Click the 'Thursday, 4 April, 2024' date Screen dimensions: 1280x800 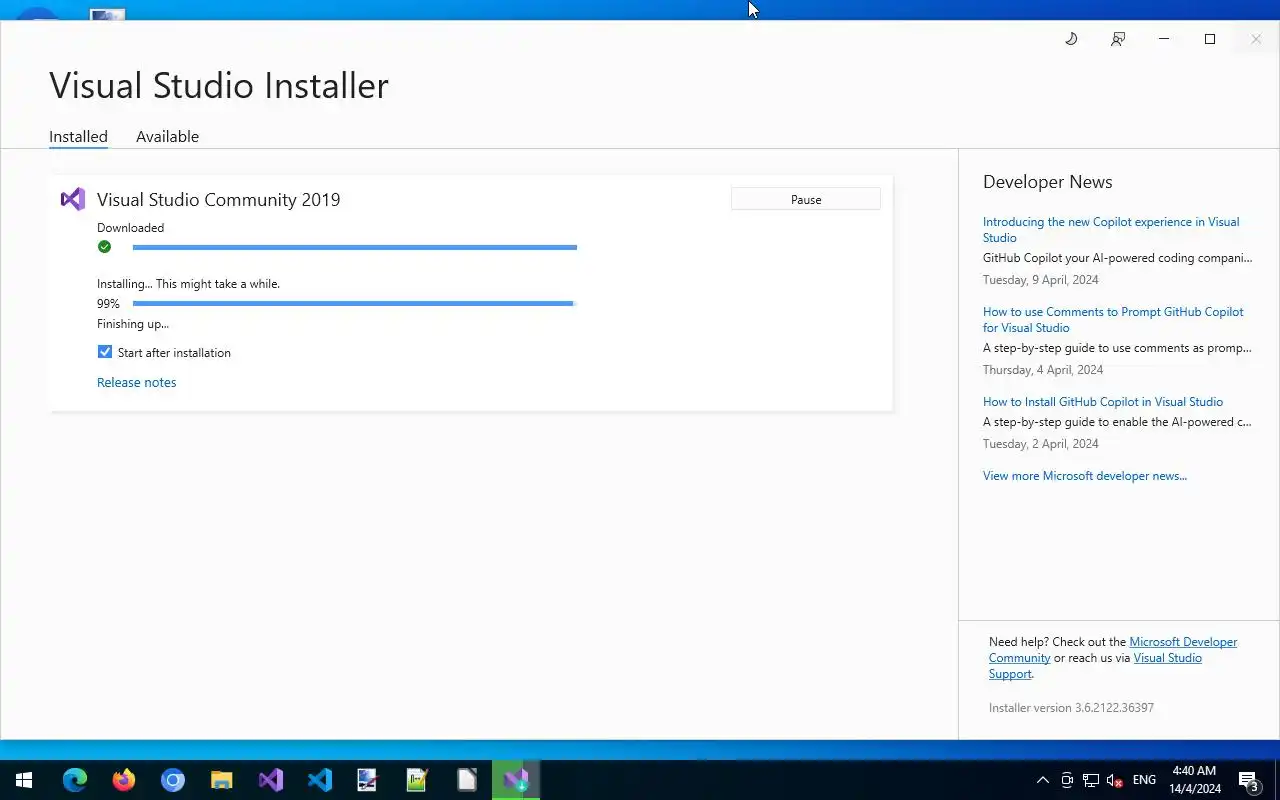click(x=1043, y=370)
